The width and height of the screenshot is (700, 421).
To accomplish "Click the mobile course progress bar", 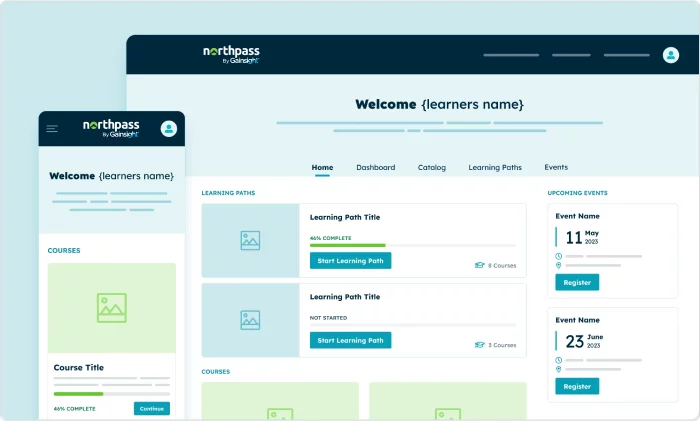I will pyautogui.click(x=112, y=394).
